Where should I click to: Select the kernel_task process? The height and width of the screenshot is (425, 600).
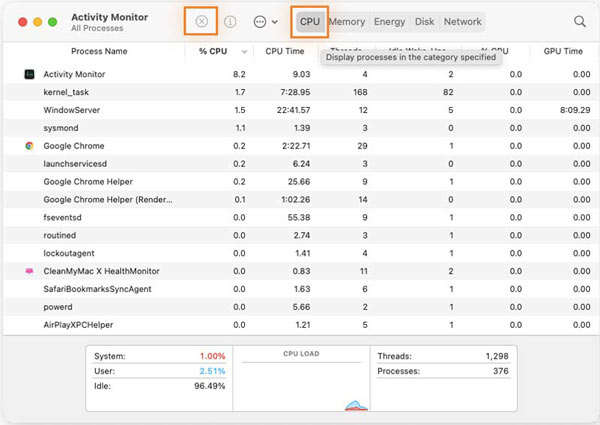tap(300, 92)
